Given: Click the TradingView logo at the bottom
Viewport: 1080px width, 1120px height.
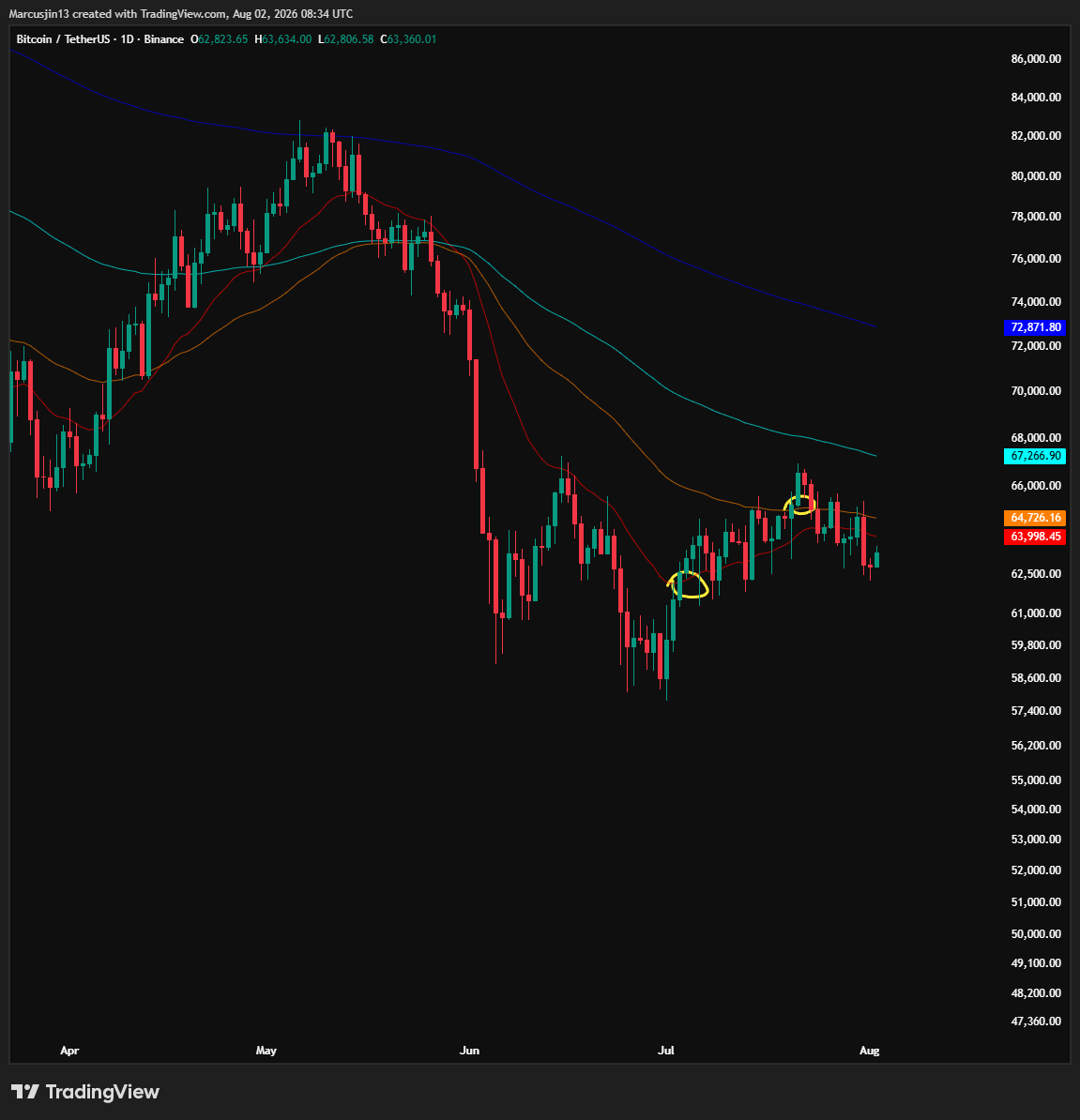Looking at the screenshot, I should pyautogui.click(x=85, y=1092).
